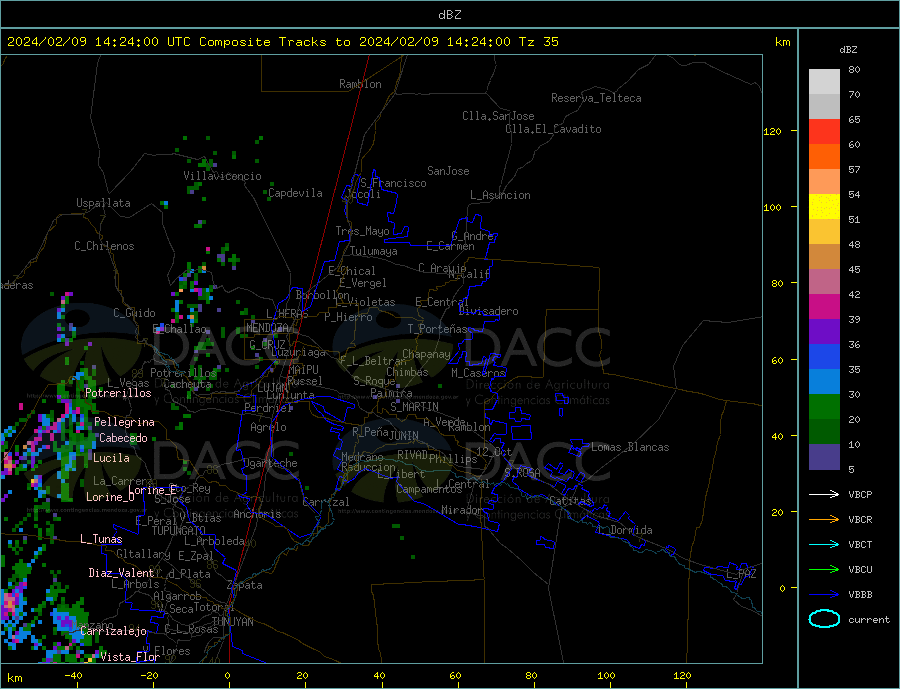The image size is (900, 689).
Task: Select the lightest gray 80–70 dBZ swatch
Action: [824, 82]
